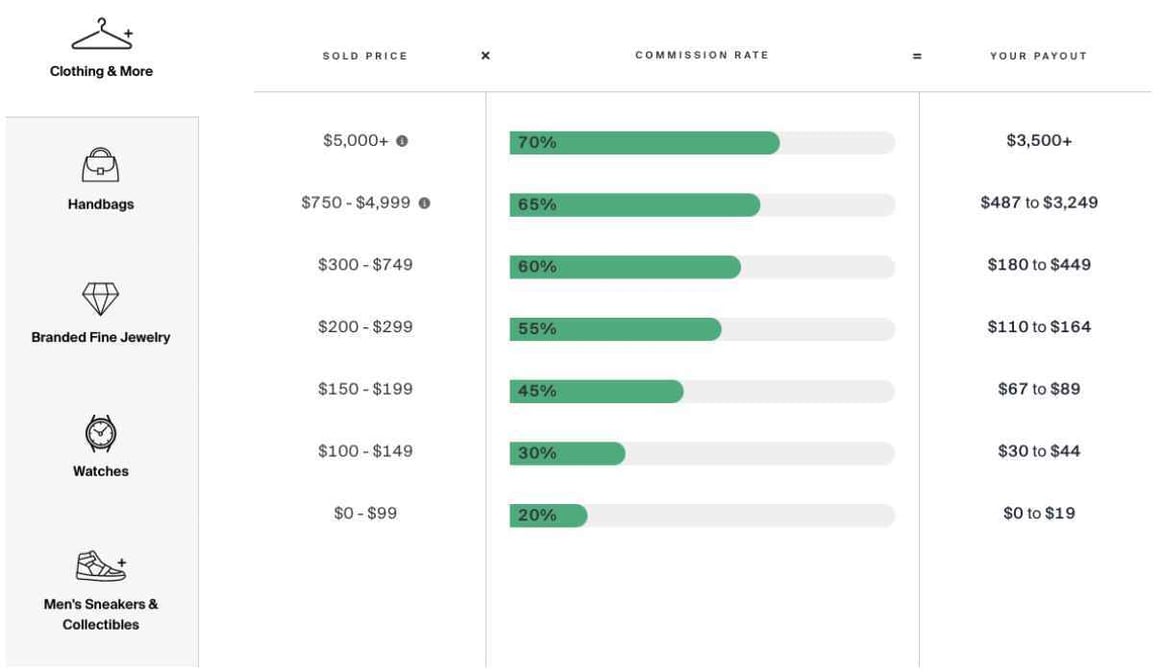Open Branded Fine Jewelry tab
Image resolution: width=1163 pixels, height=672 pixels.
coord(100,337)
